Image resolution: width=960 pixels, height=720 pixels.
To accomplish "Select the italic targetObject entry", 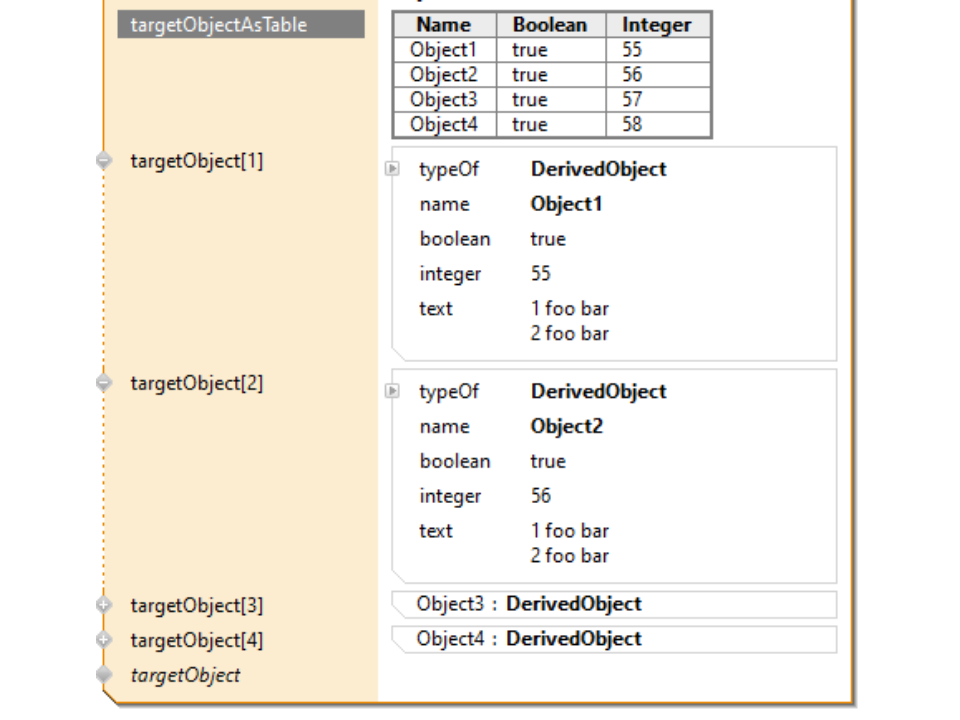I will point(185,675).
